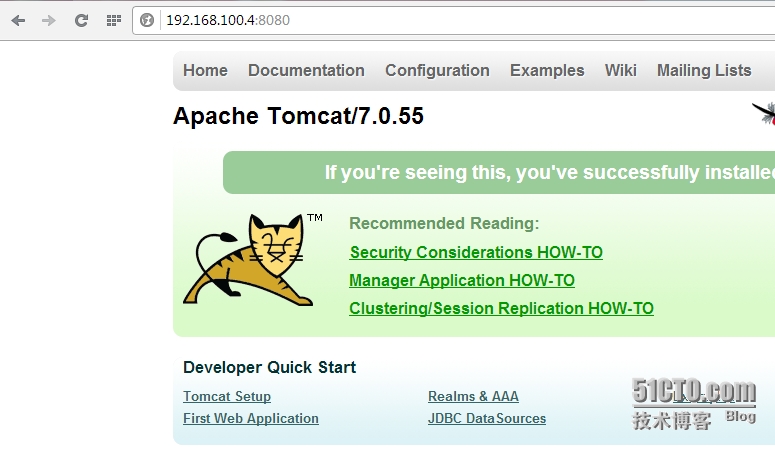The width and height of the screenshot is (775, 449).
Task: Click the browser forward arrow
Action: (x=48, y=20)
